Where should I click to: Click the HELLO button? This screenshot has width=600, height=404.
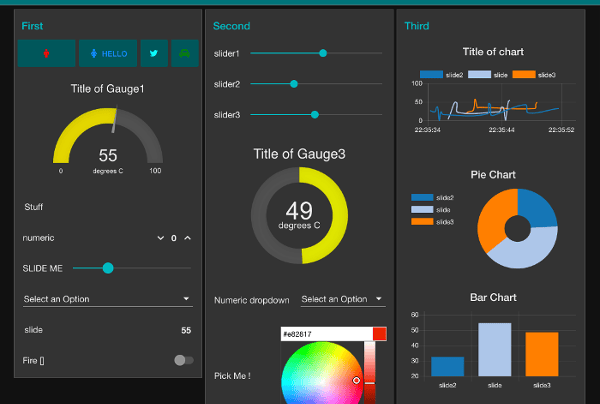click(x=108, y=53)
